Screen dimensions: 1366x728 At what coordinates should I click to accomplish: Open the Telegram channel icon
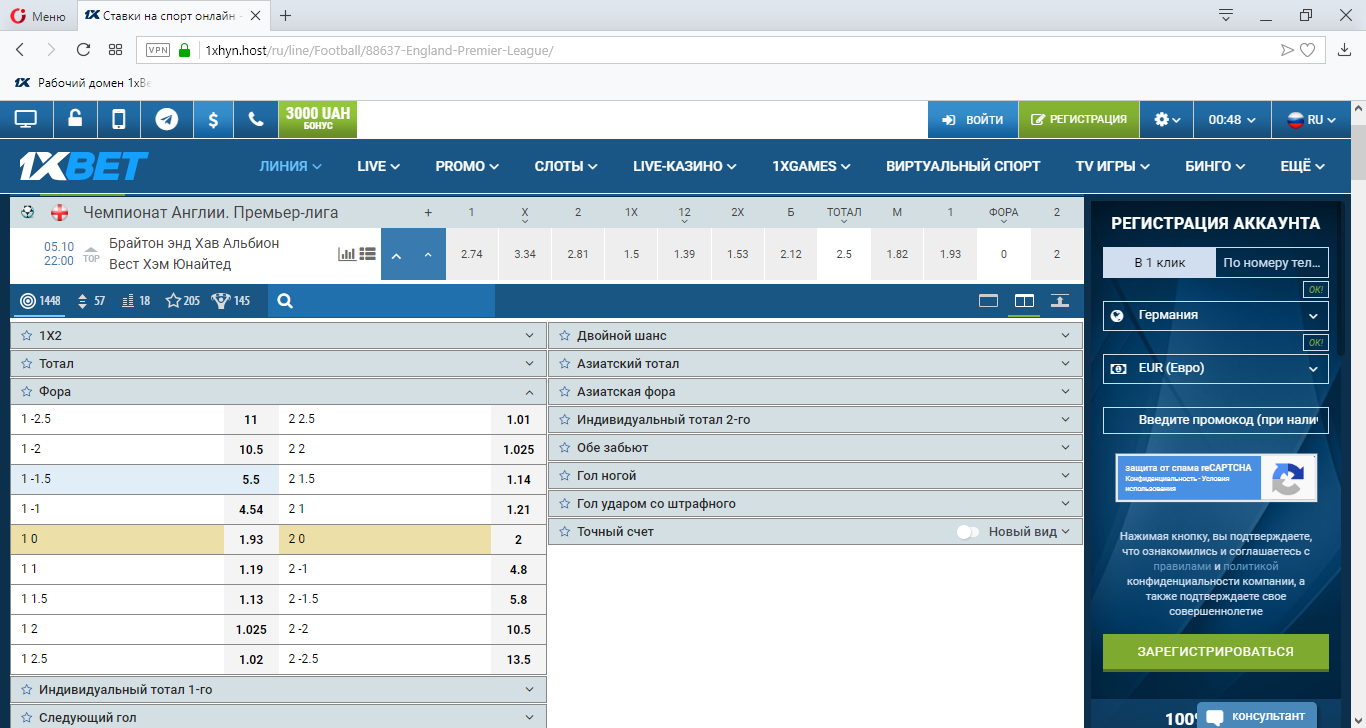[x=167, y=119]
